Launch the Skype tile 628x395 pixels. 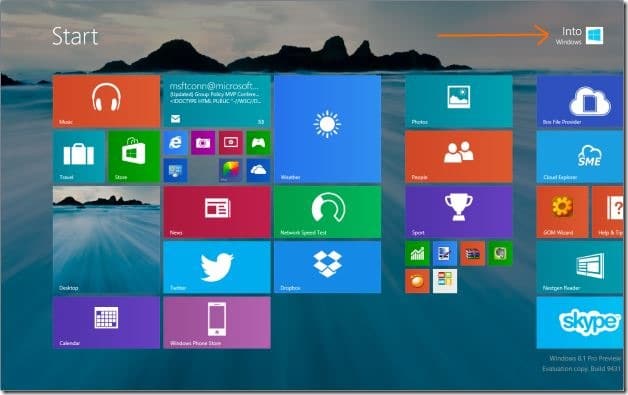580,322
